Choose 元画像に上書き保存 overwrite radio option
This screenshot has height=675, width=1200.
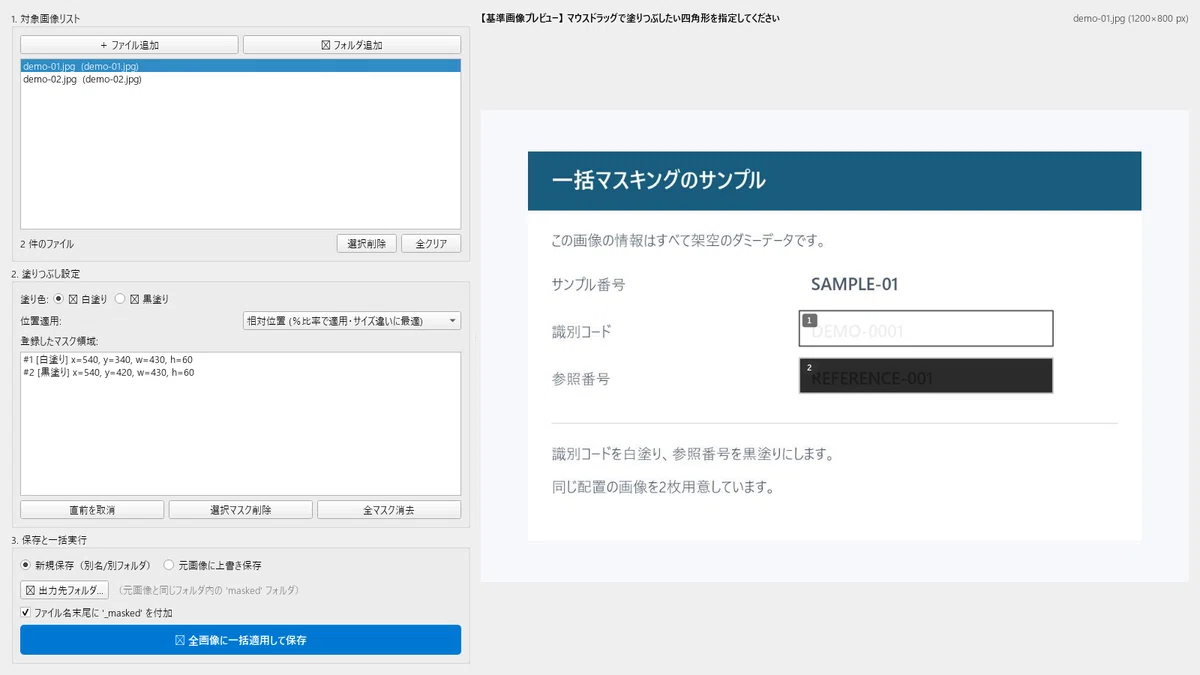pyautogui.click(x=169, y=565)
